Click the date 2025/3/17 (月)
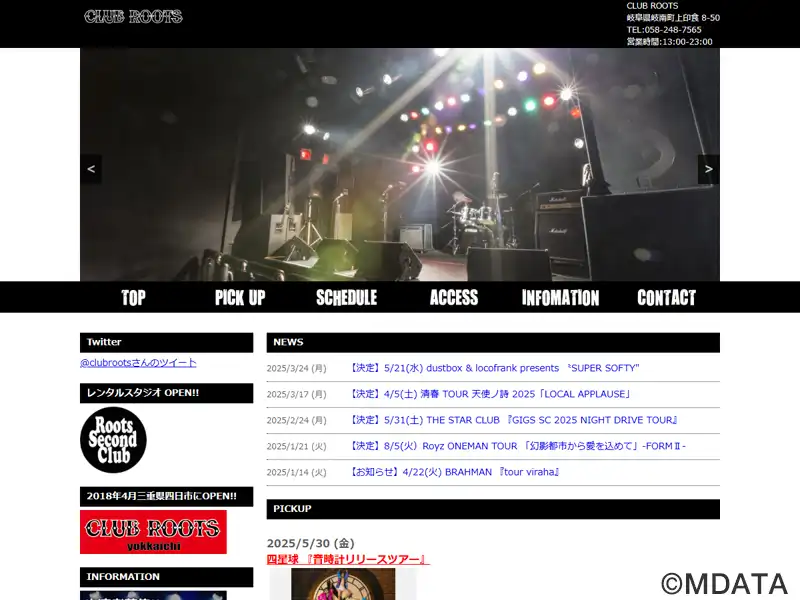The image size is (800, 600). pyautogui.click(x=296, y=394)
